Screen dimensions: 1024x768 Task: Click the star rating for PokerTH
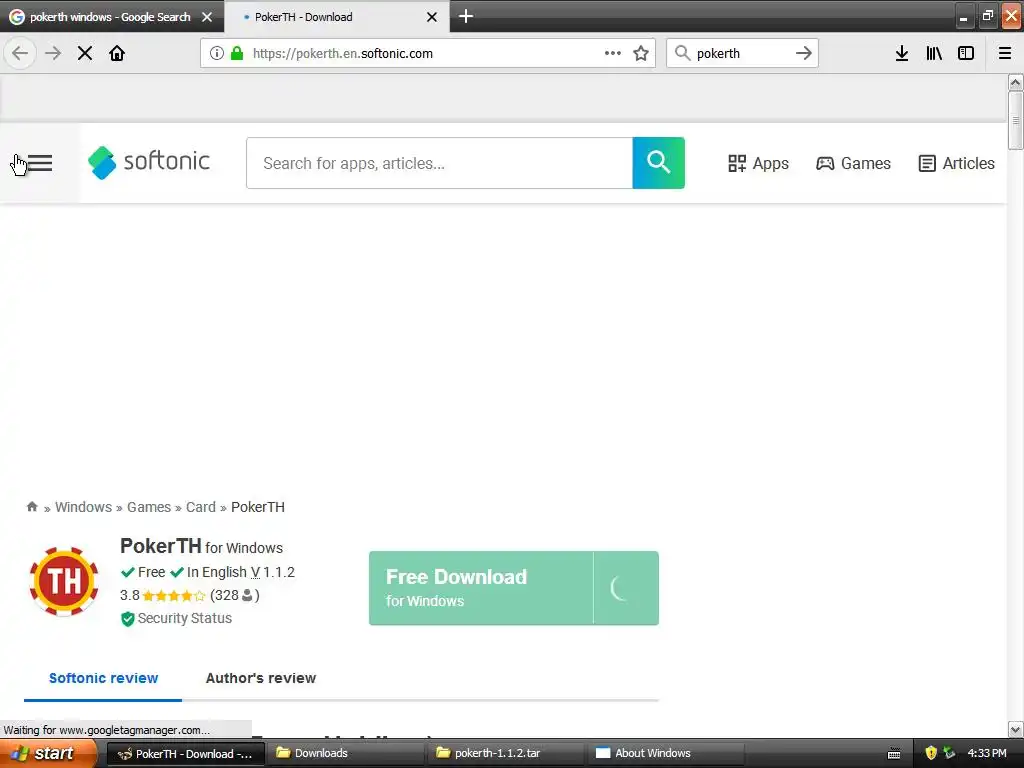[174, 596]
